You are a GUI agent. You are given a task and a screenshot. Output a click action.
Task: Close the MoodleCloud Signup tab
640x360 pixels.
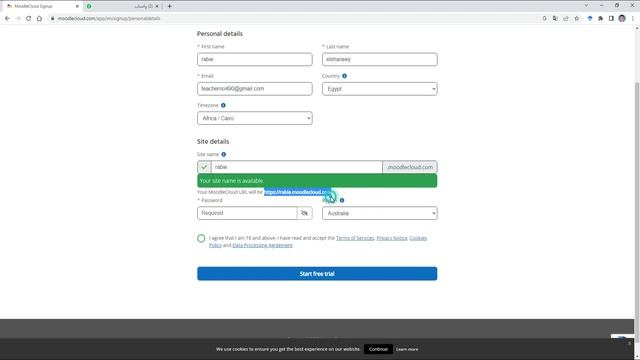tap(77, 6)
